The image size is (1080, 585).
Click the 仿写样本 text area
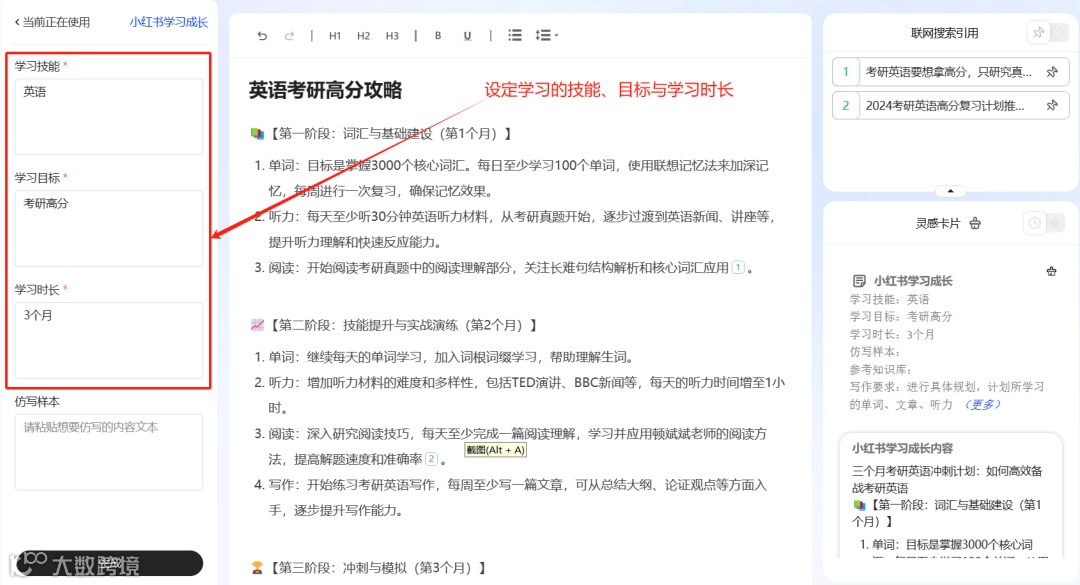[x=109, y=452]
